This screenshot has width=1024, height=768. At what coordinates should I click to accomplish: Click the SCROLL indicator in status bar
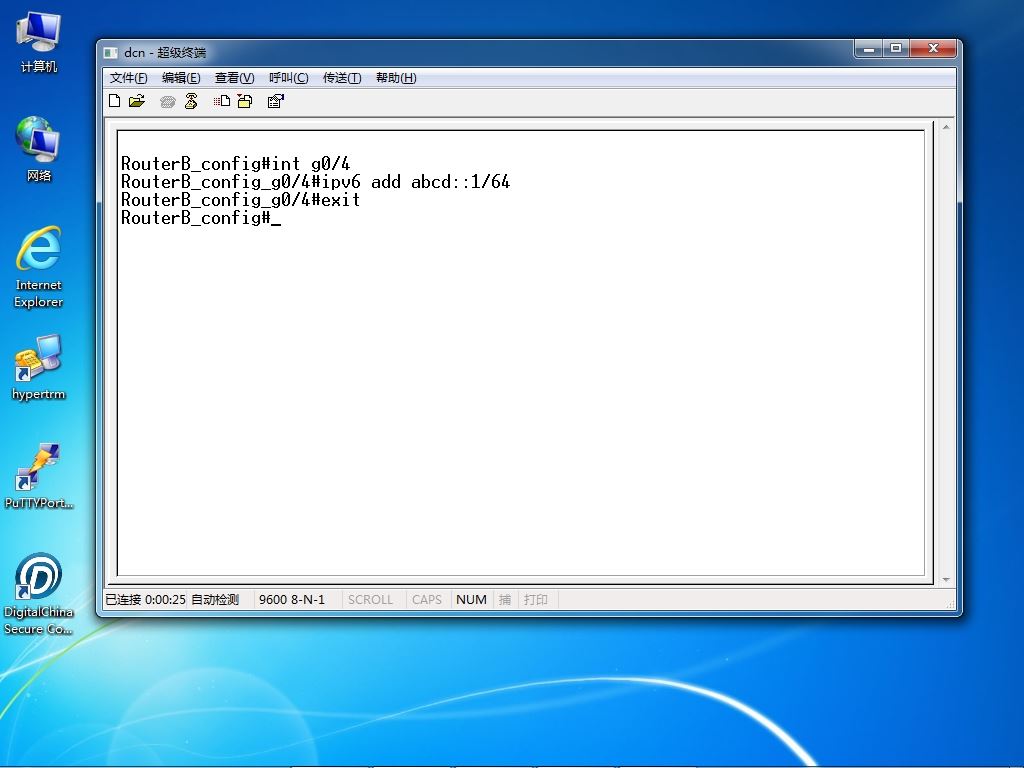[x=370, y=600]
